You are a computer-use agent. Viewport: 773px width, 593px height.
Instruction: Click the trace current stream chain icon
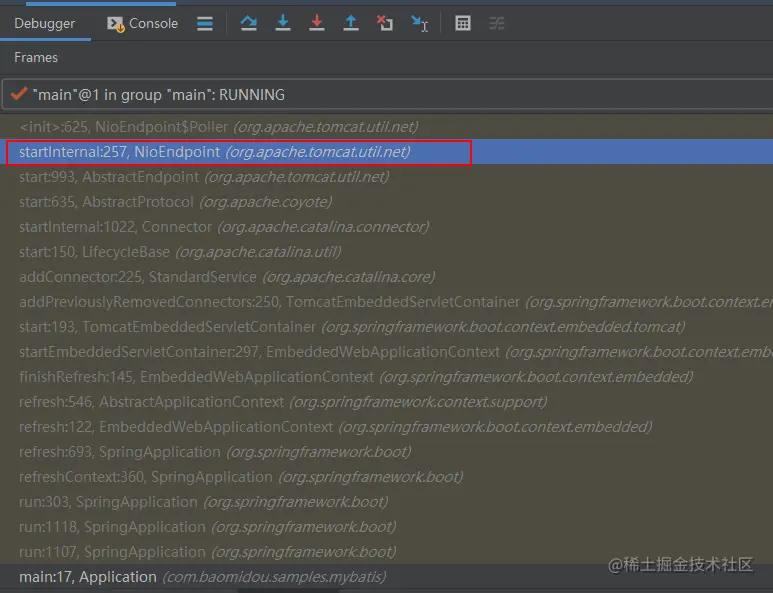(496, 23)
